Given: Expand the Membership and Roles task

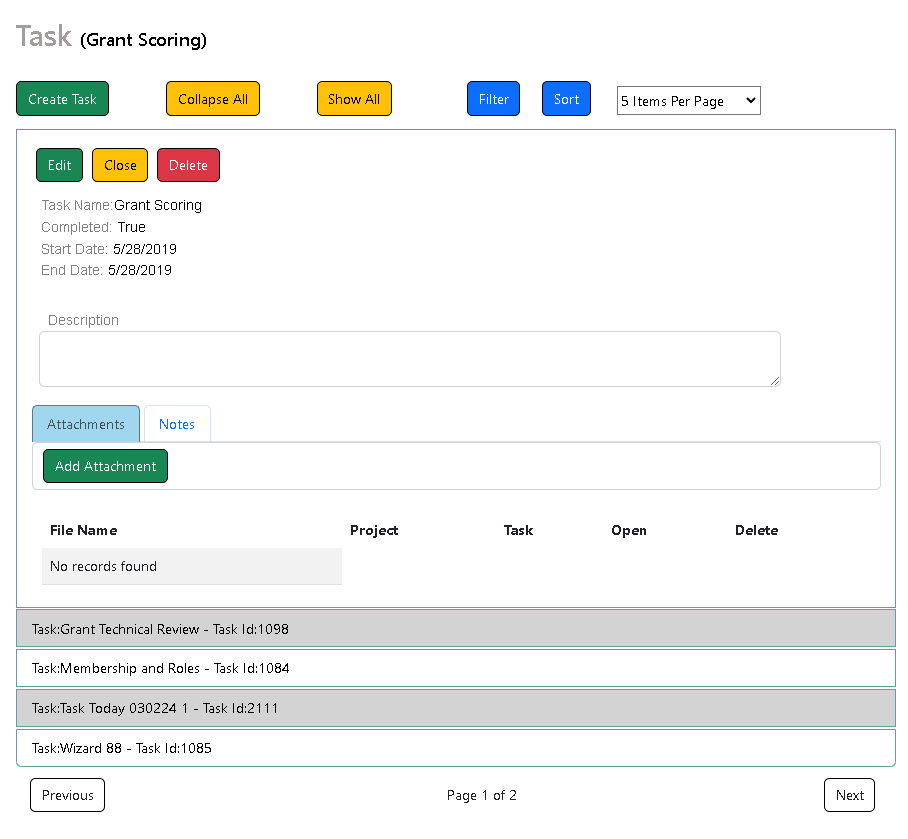Looking at the screenshot, I should click(x=455, y=668).
